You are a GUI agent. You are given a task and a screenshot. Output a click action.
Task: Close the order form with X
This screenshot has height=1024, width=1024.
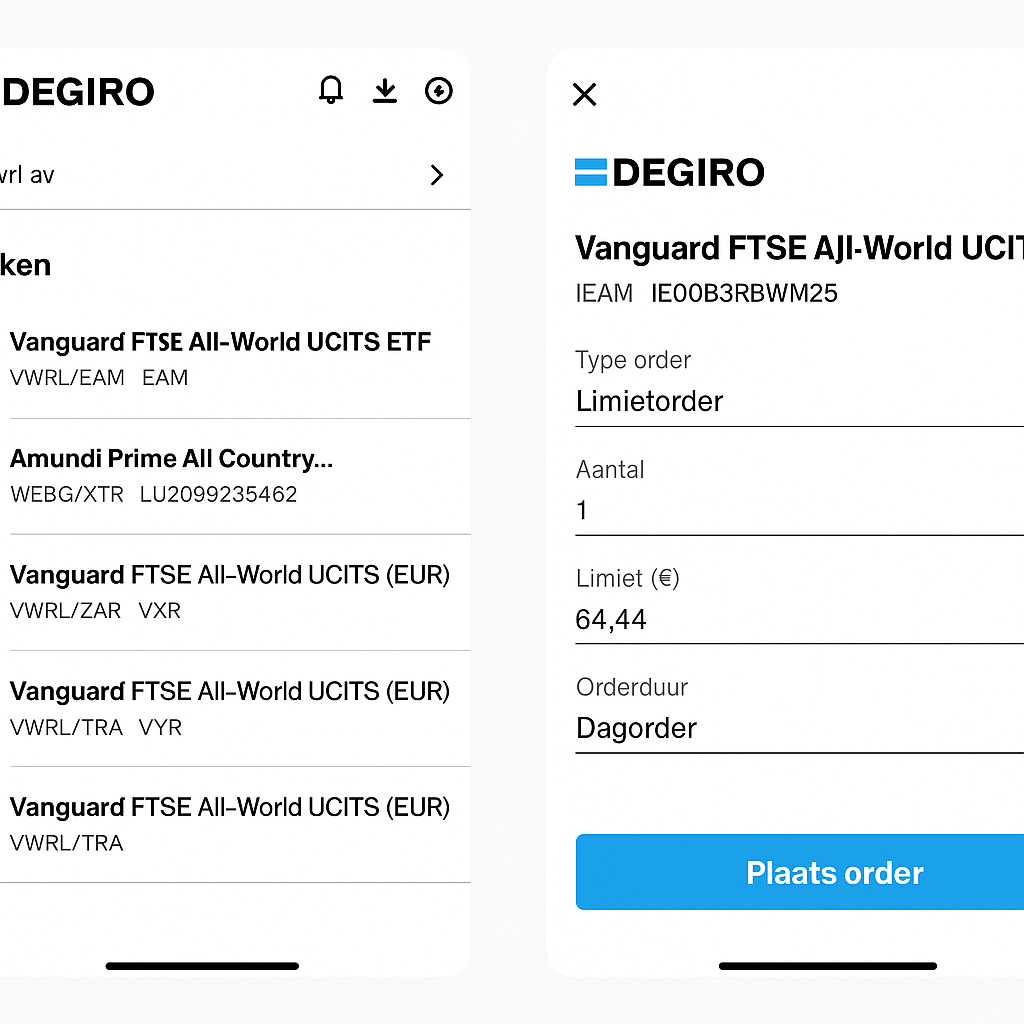584,95
